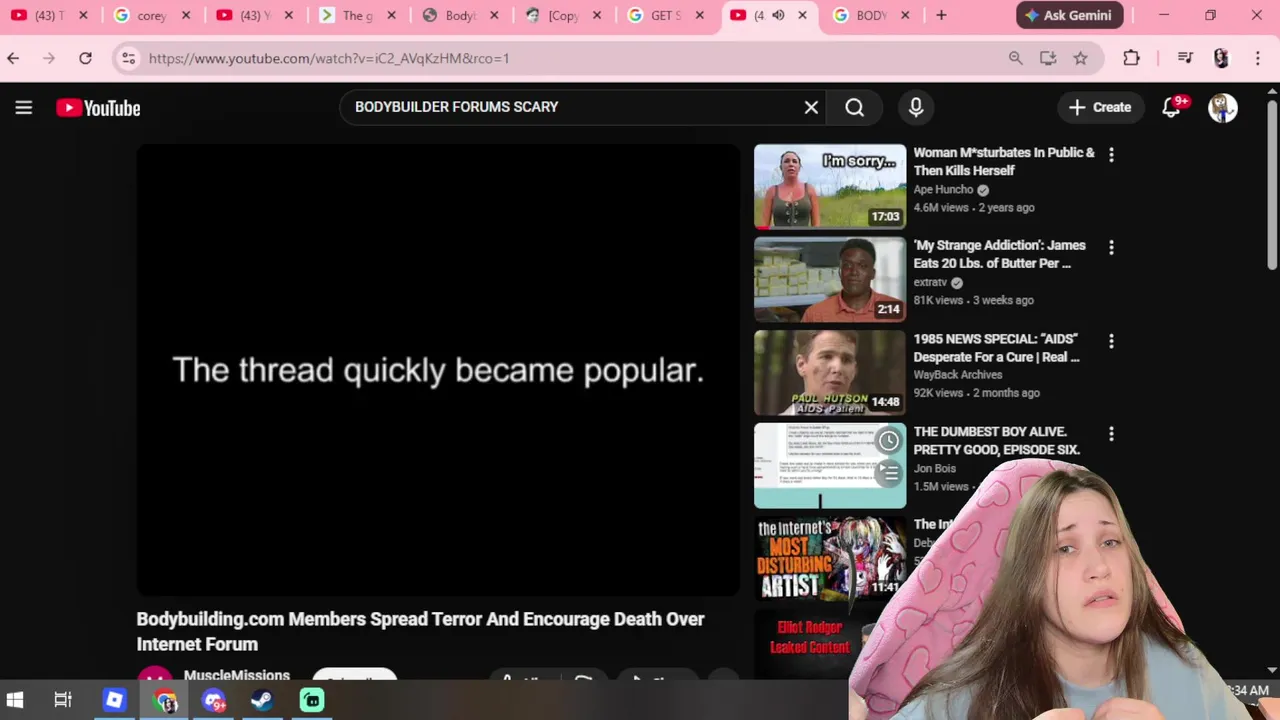
Task: Open options for 1985 News Special video
Action: tap(1111, 341)
